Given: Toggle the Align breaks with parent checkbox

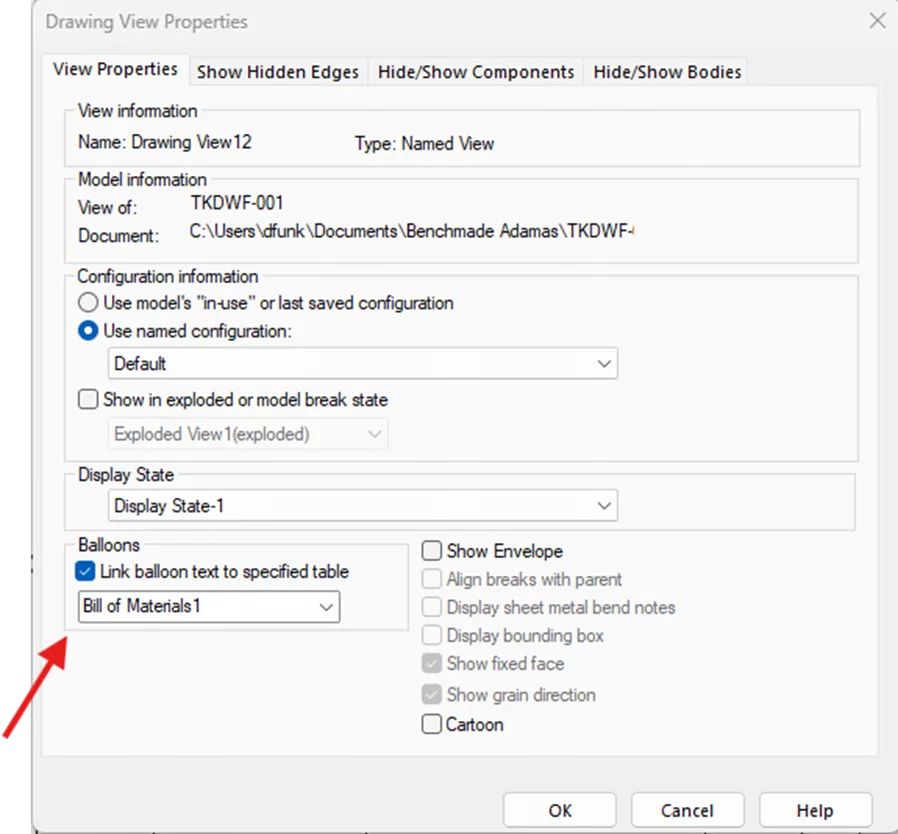Looking at the screenshot, I should 431,578.
